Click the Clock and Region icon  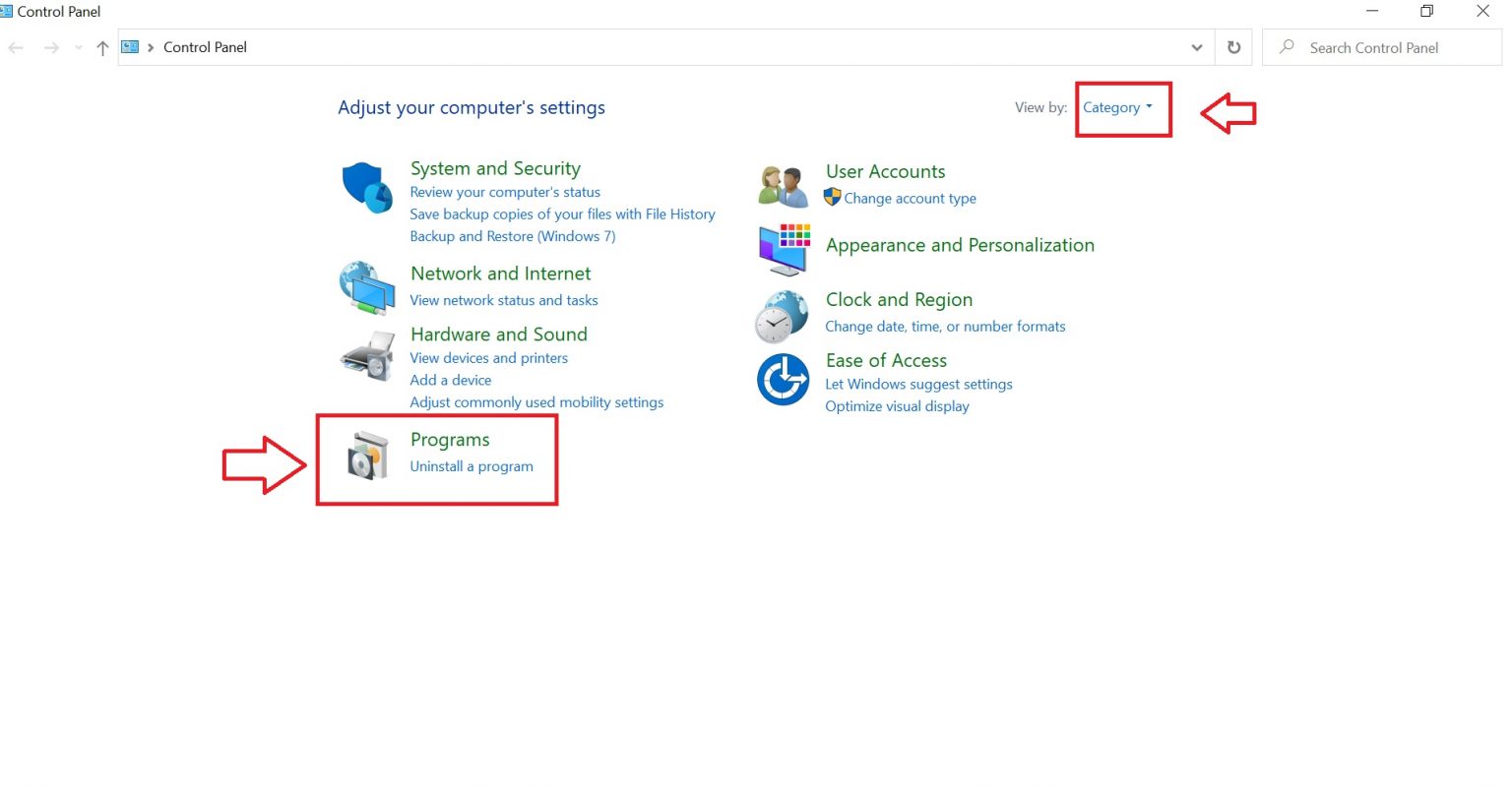click(782, 316)
